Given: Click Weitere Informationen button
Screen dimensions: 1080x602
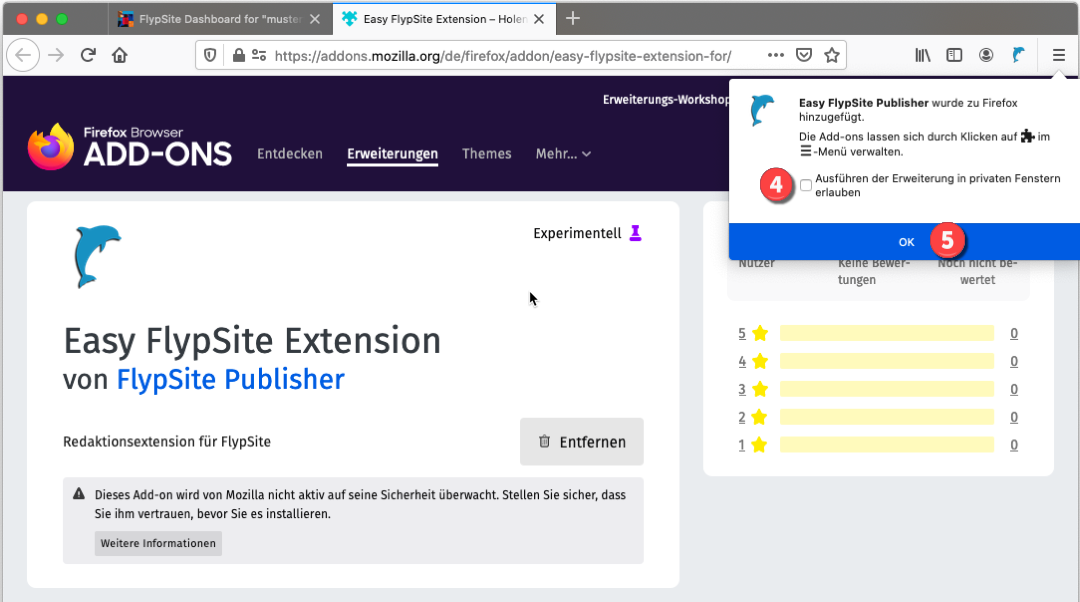Looking at the screenshot, I should 158,543.
